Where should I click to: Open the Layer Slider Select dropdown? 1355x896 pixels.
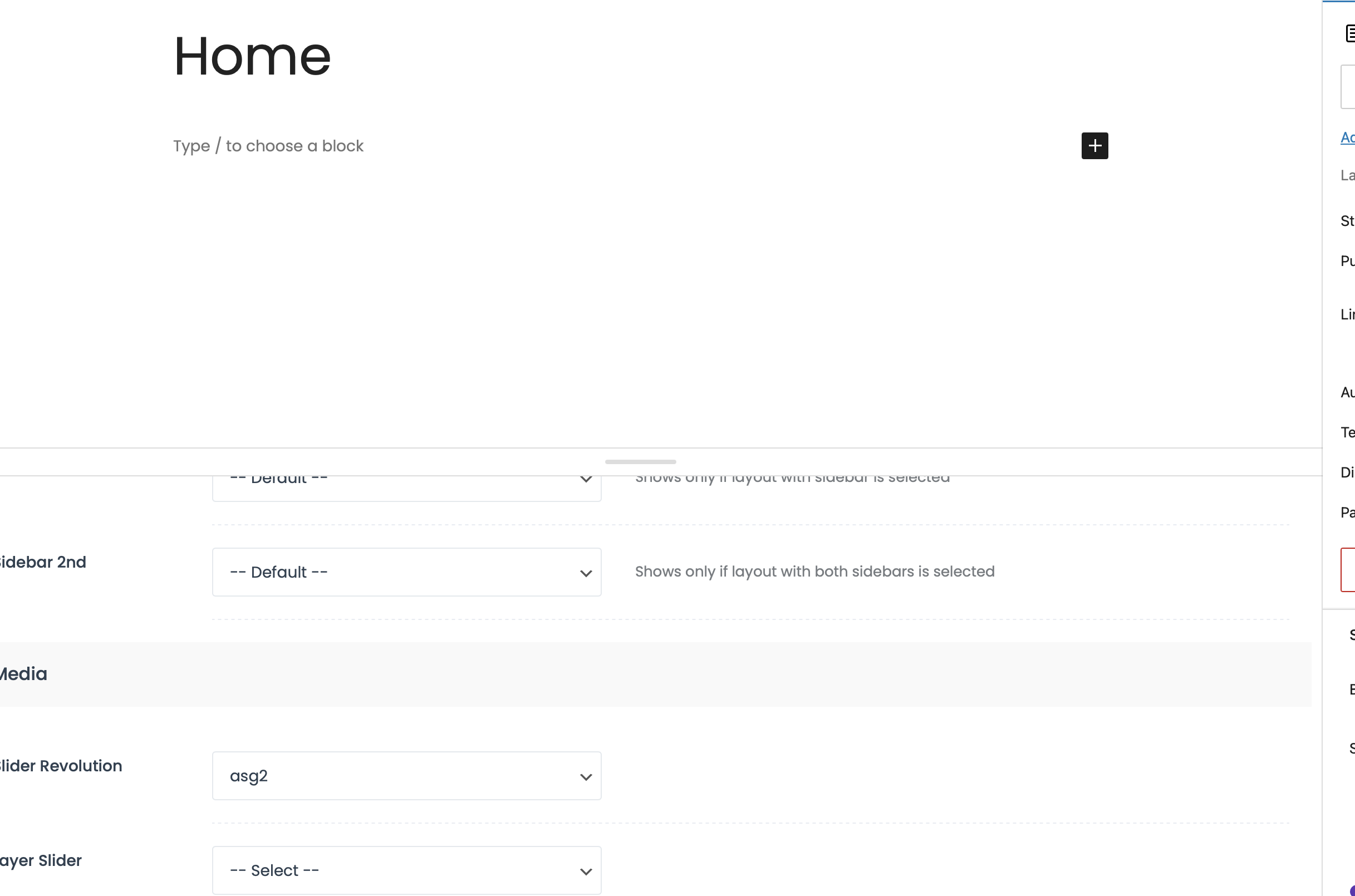coord(406,870)
